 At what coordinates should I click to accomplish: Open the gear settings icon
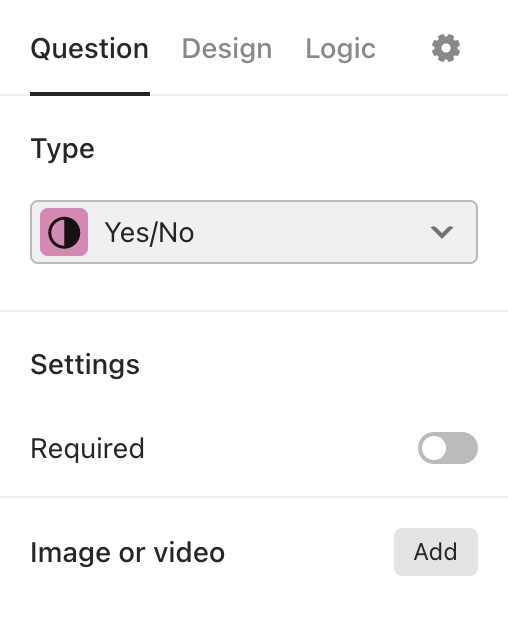point(446,48)
